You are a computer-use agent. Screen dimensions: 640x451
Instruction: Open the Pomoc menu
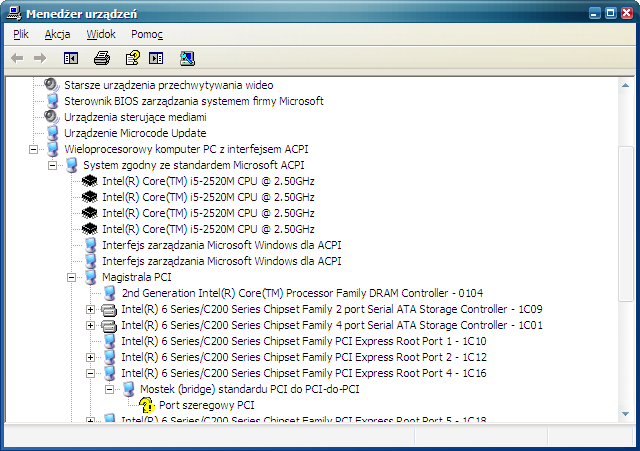point(147,34)
